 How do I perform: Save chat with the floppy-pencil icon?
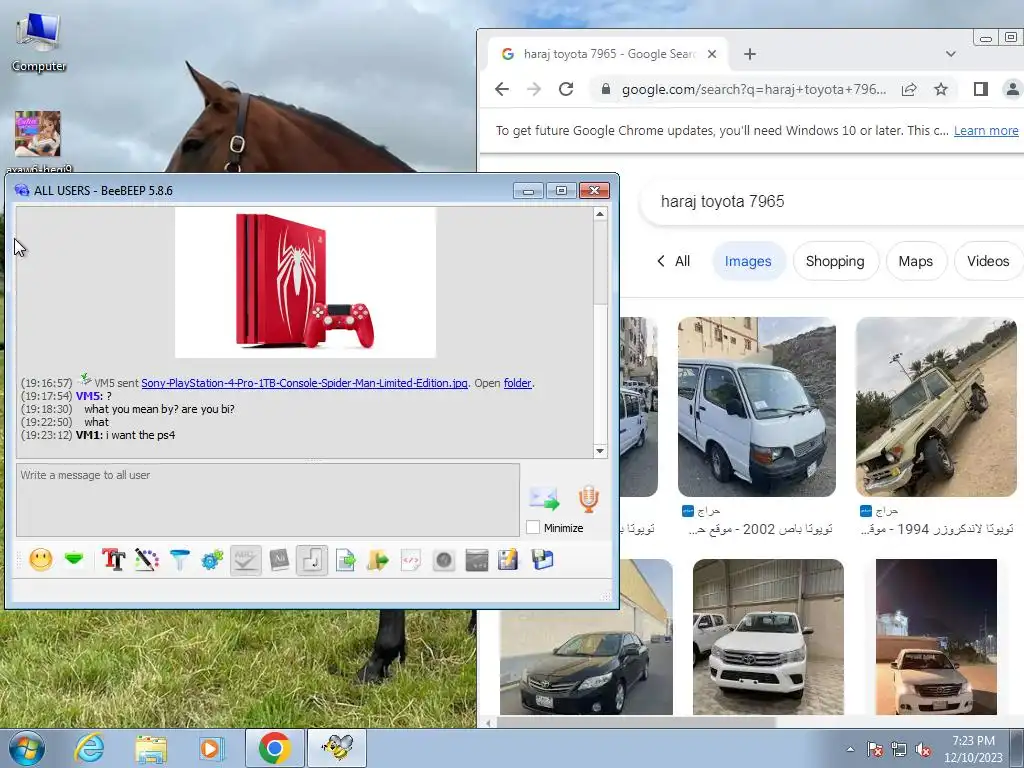coord(508,560)
